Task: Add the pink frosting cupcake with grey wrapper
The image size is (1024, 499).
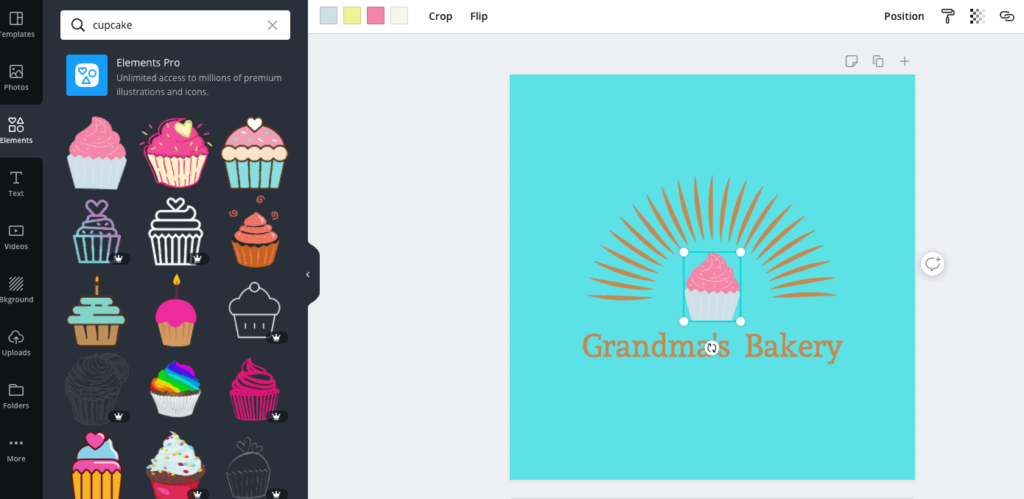Action: click(97, 153)
